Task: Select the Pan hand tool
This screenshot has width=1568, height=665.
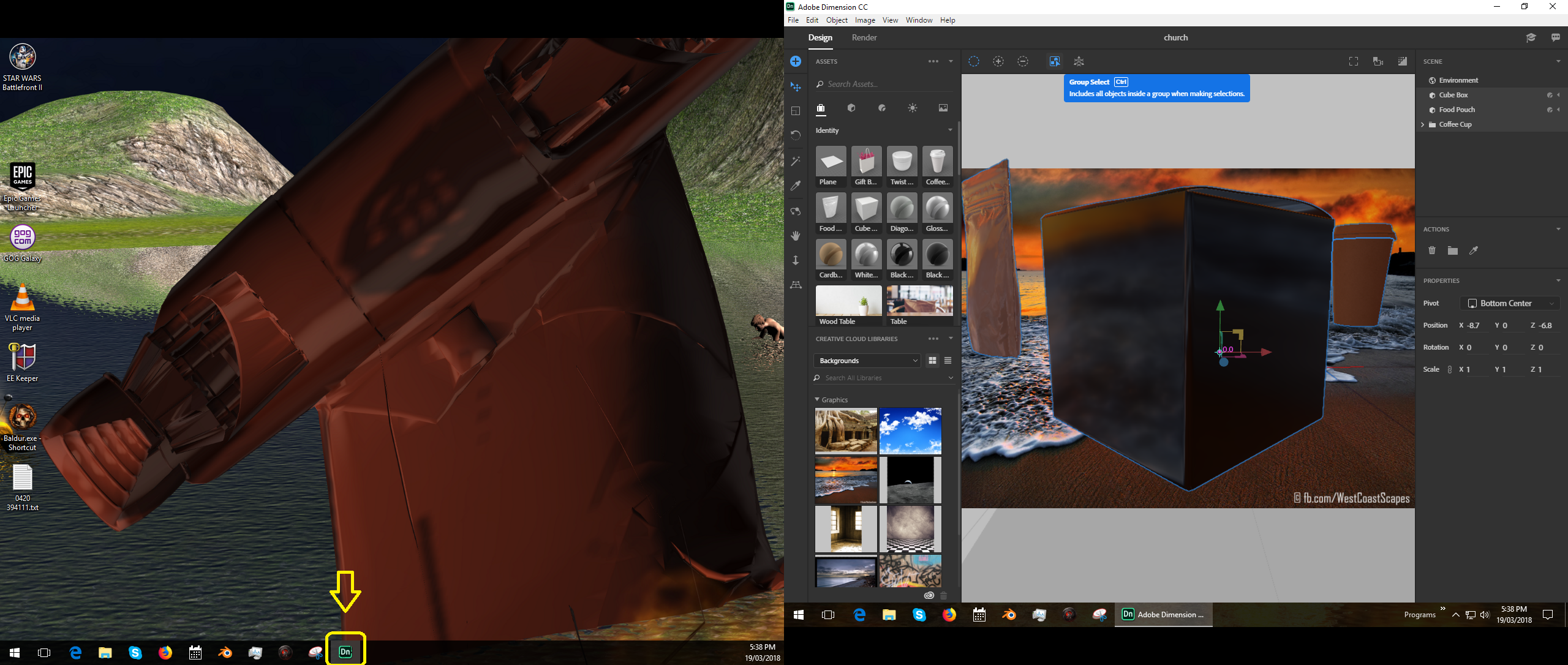Action: (x=796, y=236)
